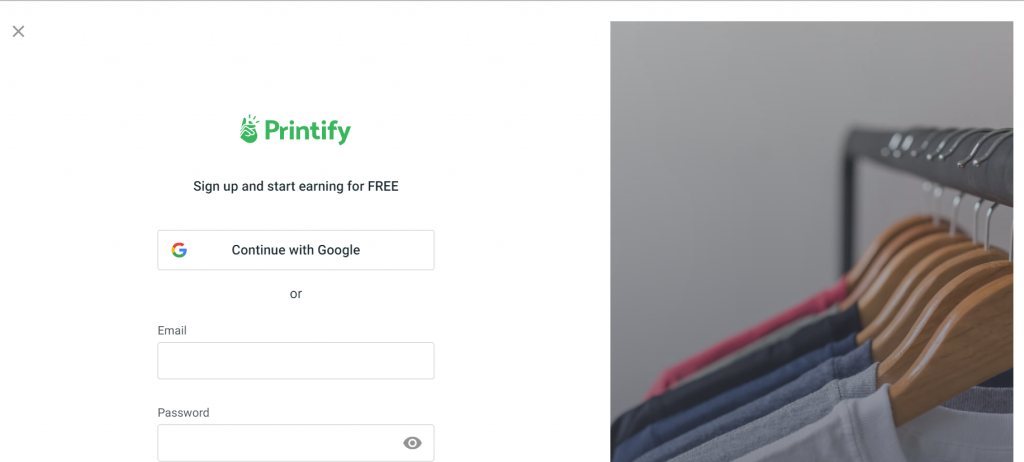Click the 'or' divider text
The image size is (1024, 462).
pos(295,294)
